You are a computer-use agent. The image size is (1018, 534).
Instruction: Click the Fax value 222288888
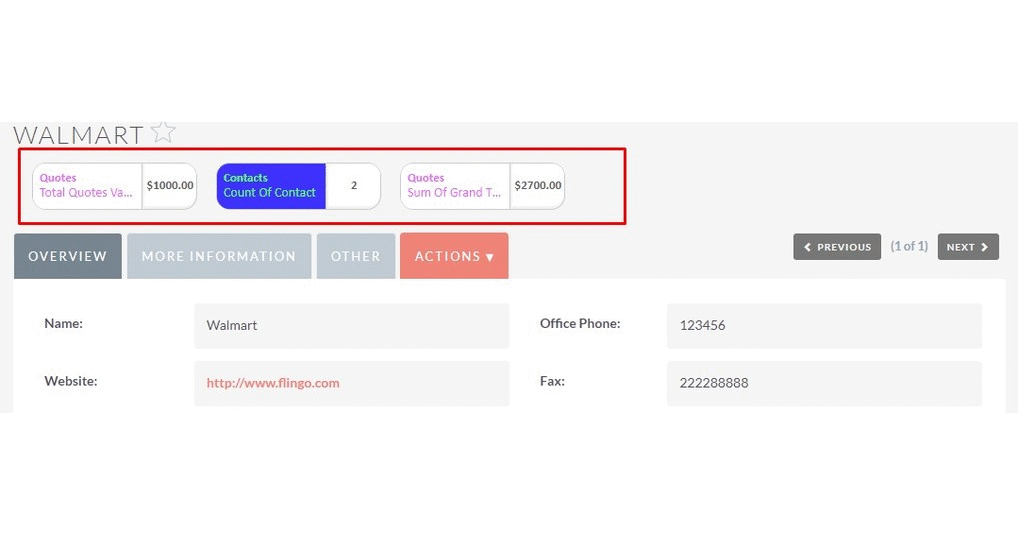click(x=824, y=383)
